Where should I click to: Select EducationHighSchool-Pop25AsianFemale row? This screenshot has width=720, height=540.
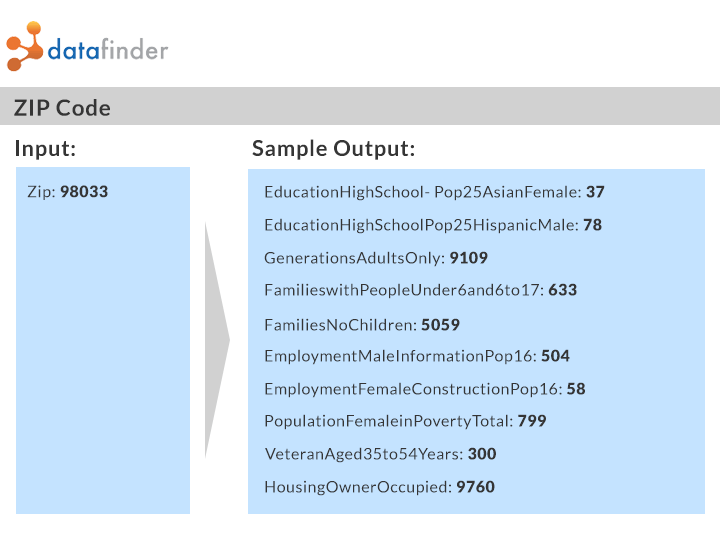(x=434, y=192)
